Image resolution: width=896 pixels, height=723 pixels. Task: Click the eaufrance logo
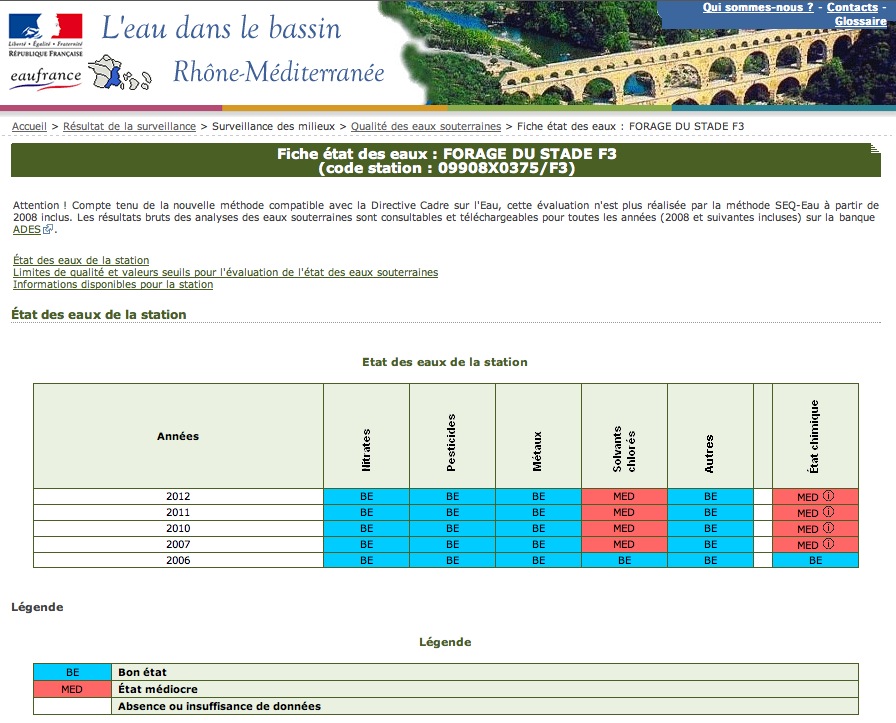click(46, 78)
